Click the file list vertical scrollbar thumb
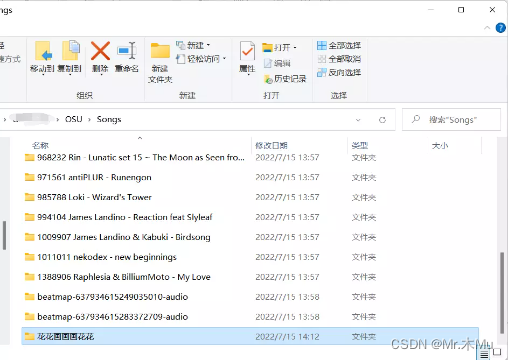The height and width of the screenshot is (360, 508). click(502, 293)
